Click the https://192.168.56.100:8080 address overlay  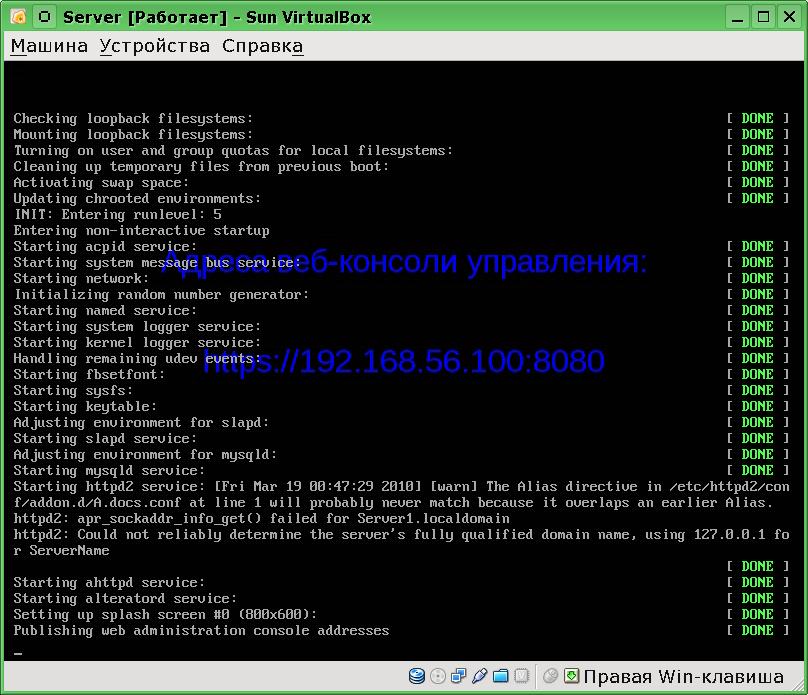tap(404, 361)
